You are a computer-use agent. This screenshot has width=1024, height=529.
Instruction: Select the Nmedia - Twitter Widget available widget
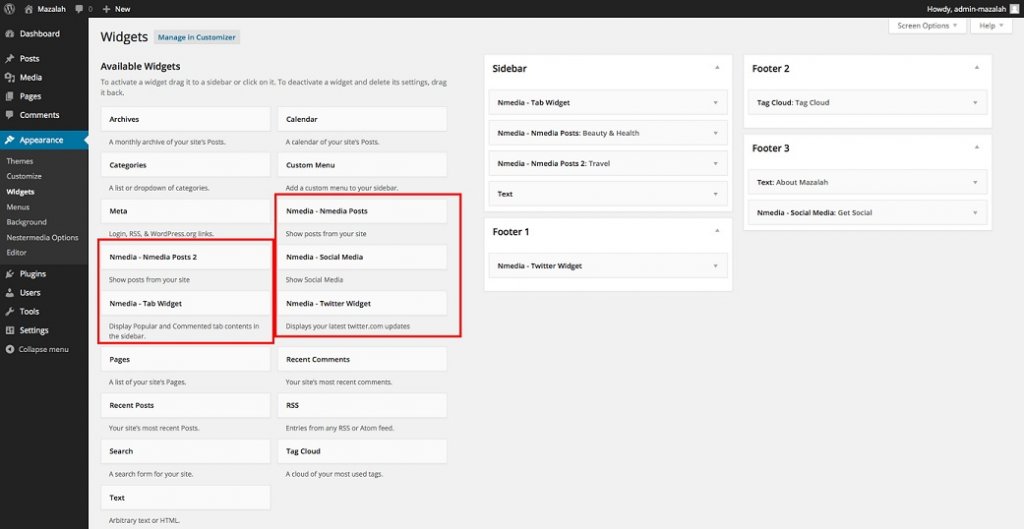pyautogui.click(x=362, y=303)
